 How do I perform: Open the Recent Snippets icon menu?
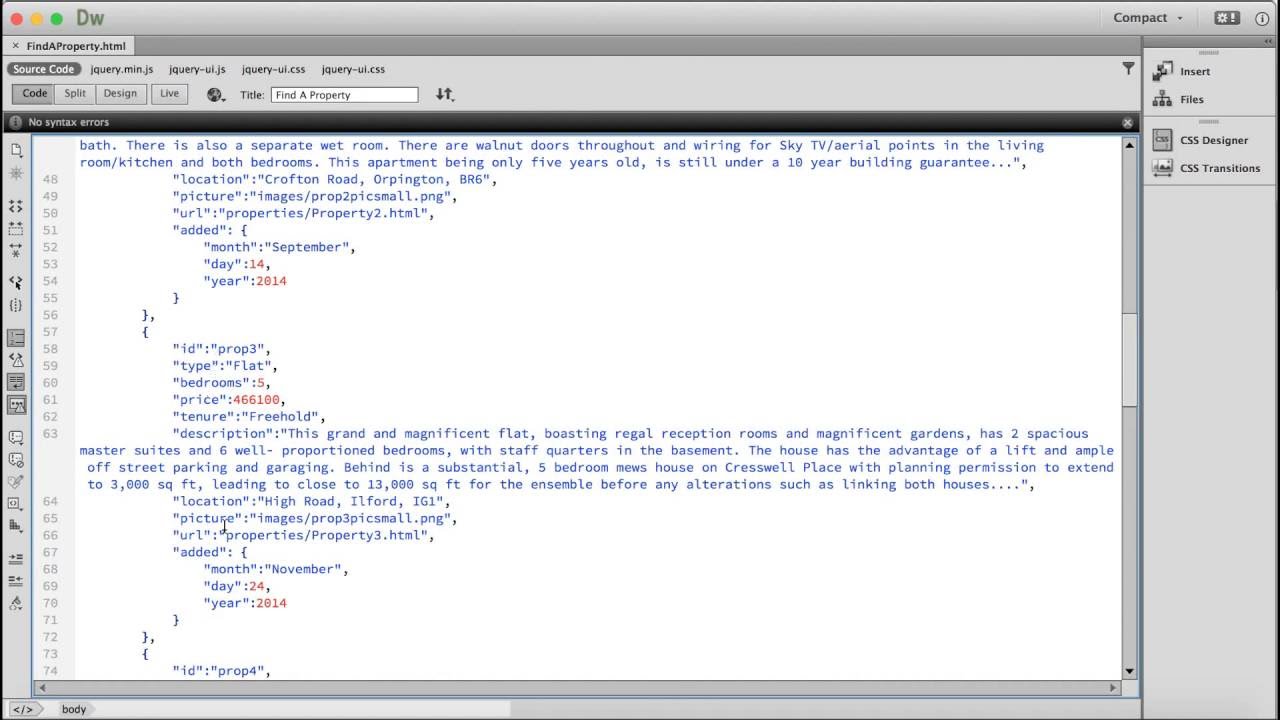pyautogui.click(x=16, y=504)
